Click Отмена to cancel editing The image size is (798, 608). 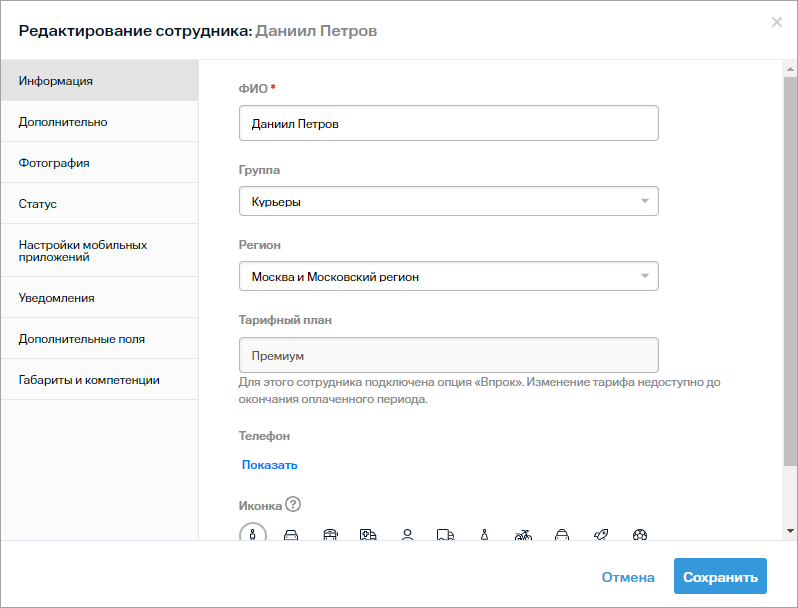click(628, 577)
